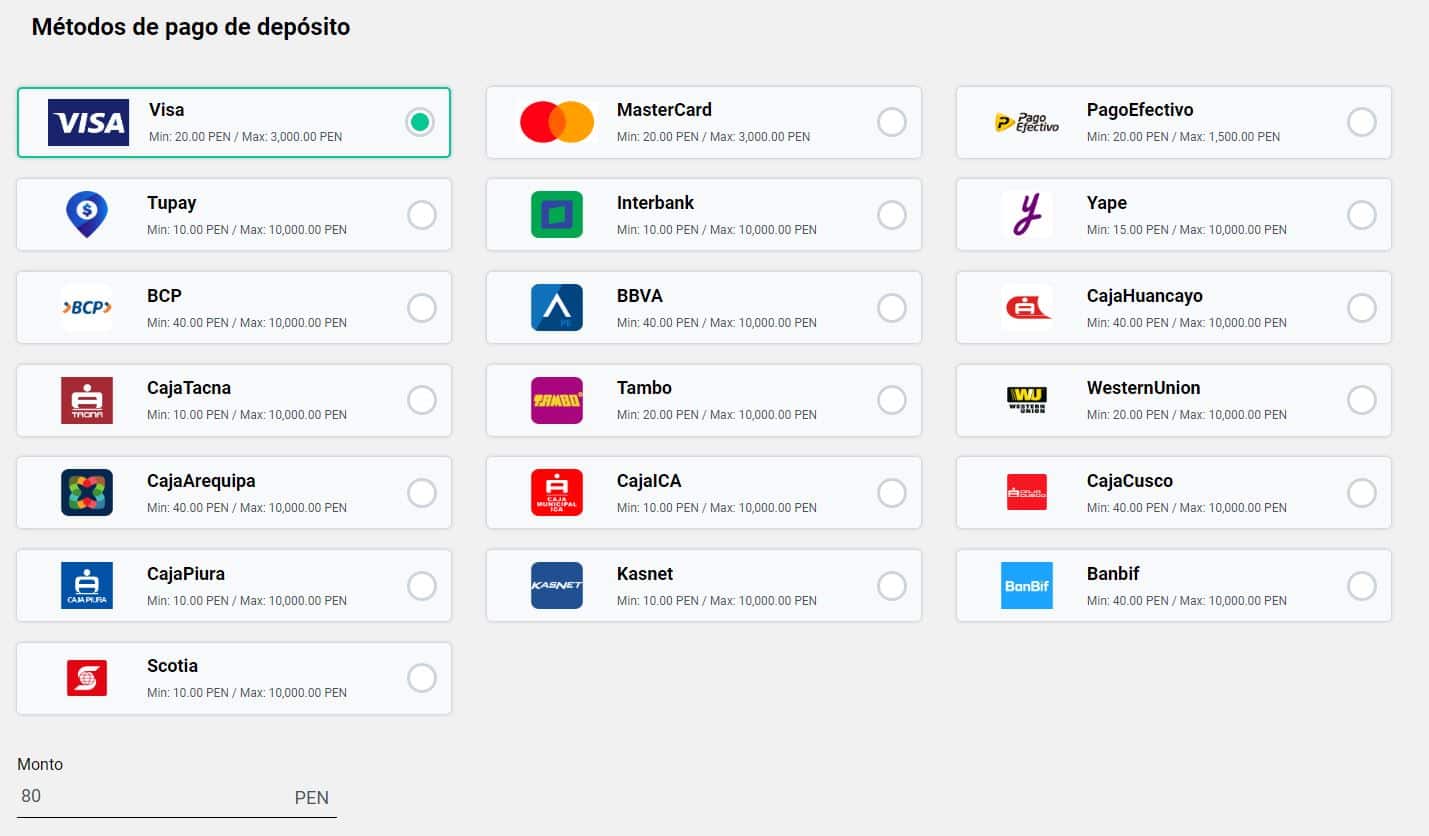Select the CajaTacna radio button
The width and height of the screenshot is (1429, 836).
[422, 400]
